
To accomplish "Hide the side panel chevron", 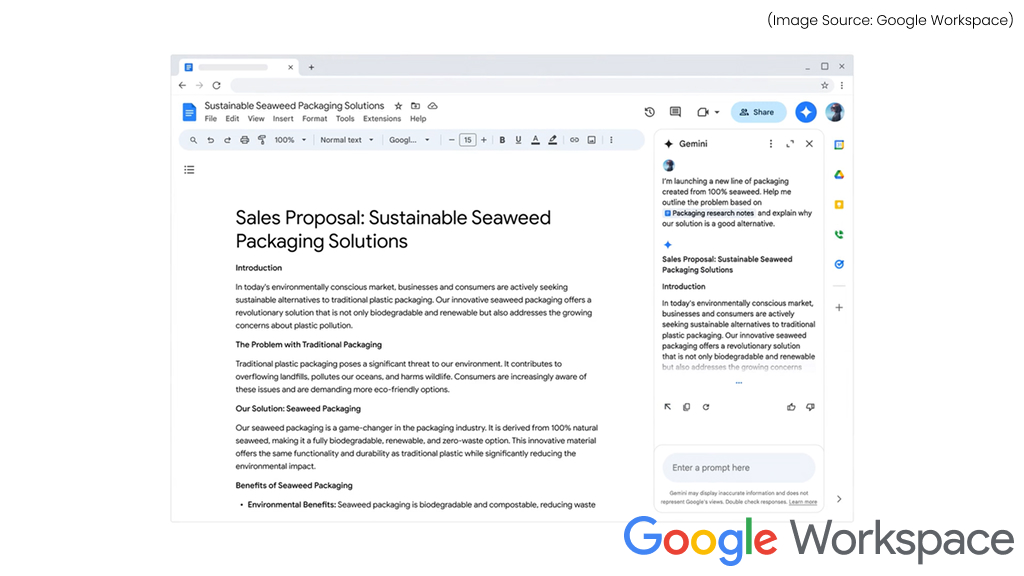I will tap(839, 499).
